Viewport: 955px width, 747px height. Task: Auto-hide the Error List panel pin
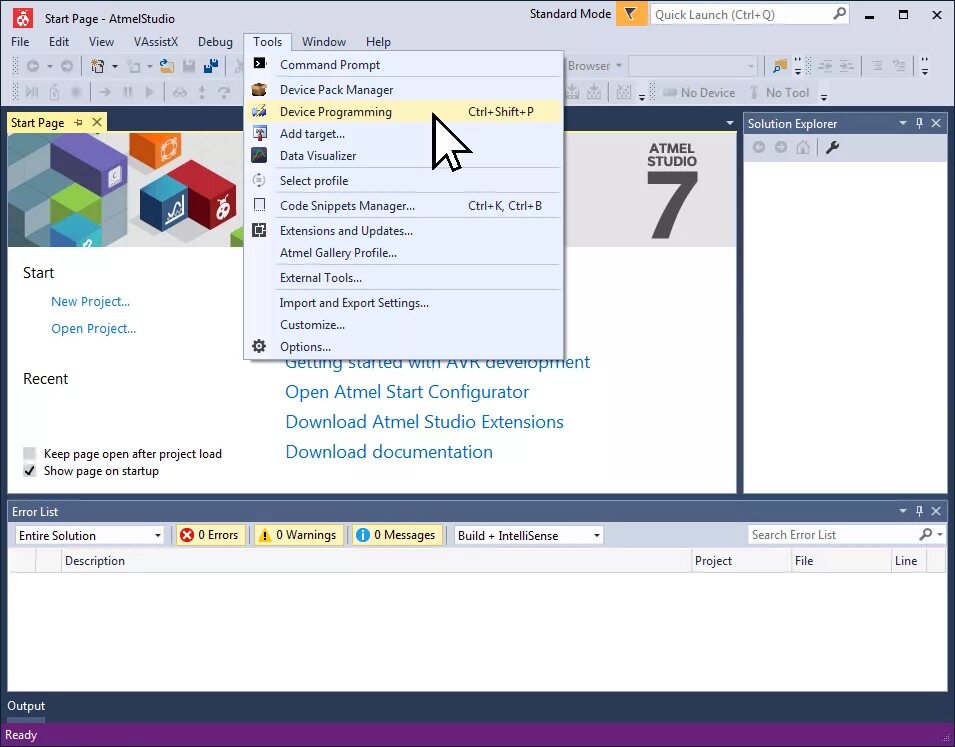click(x=920, y=511)
